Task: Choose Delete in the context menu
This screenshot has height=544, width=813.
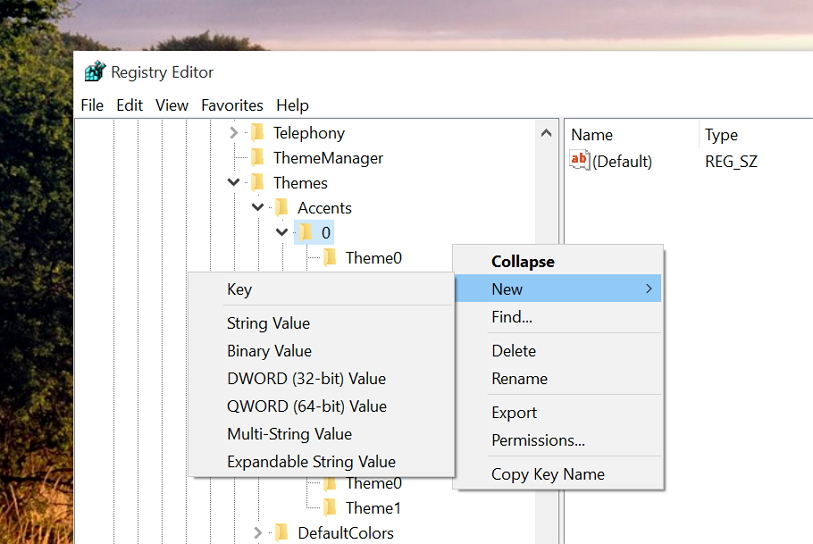Action: pos(558,351)
